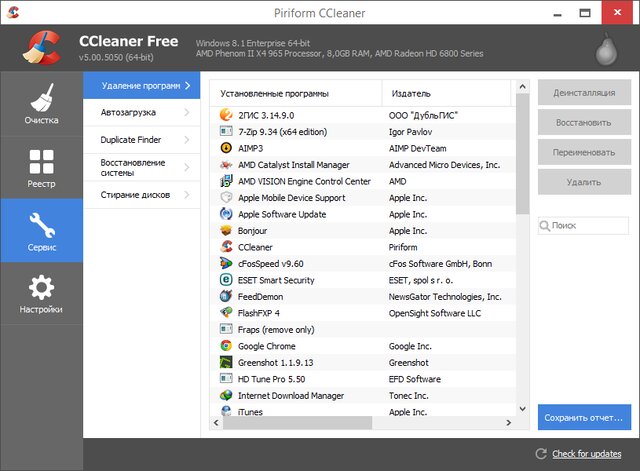The image size is (640, 471).
Task: Click the pear icon in header
Action: click(x=606, y=49)
